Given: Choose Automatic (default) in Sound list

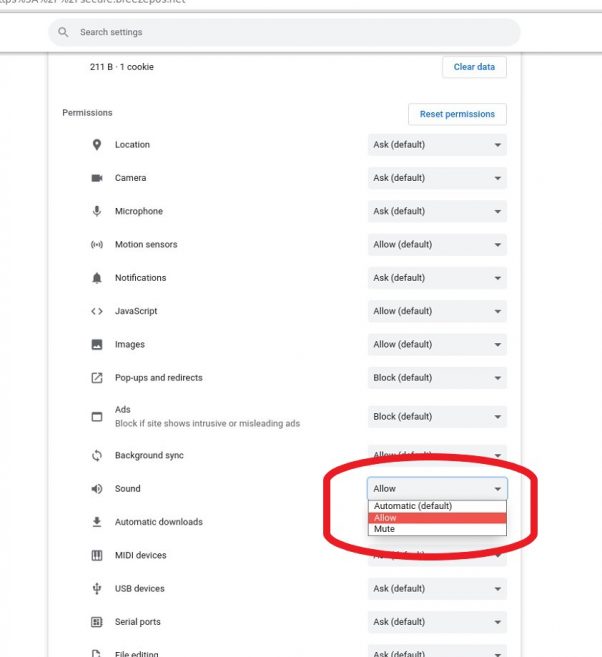Looking at the screenshot, I should pos(437,506).
